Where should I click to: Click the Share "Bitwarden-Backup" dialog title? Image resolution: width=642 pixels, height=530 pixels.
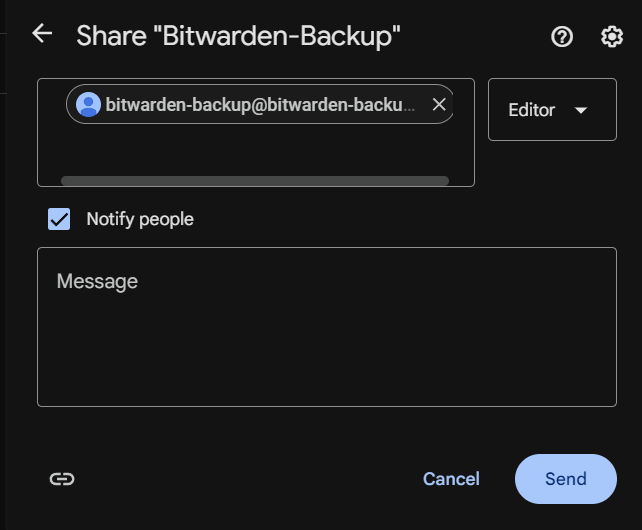pos(238,36)
